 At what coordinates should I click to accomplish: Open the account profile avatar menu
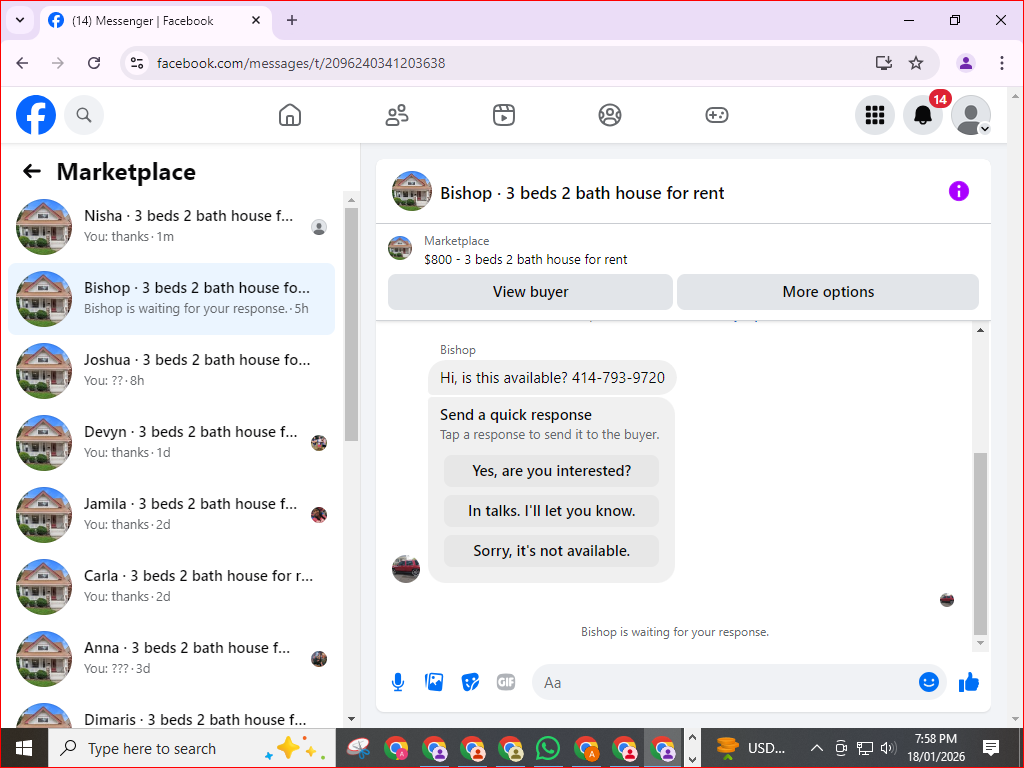click(x=971, y=115)
